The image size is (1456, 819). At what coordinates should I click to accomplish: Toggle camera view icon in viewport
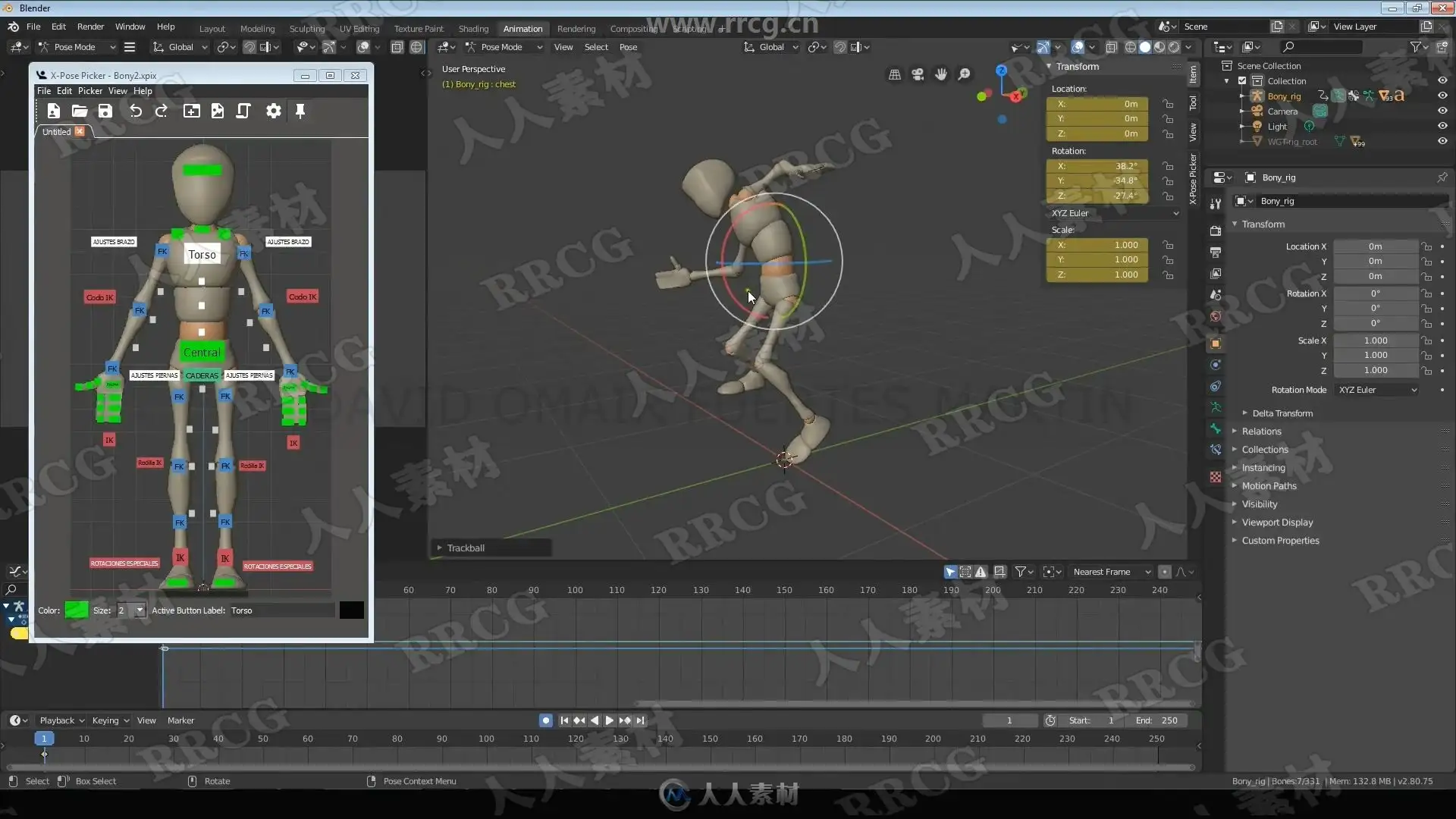[x=918, y=74]
